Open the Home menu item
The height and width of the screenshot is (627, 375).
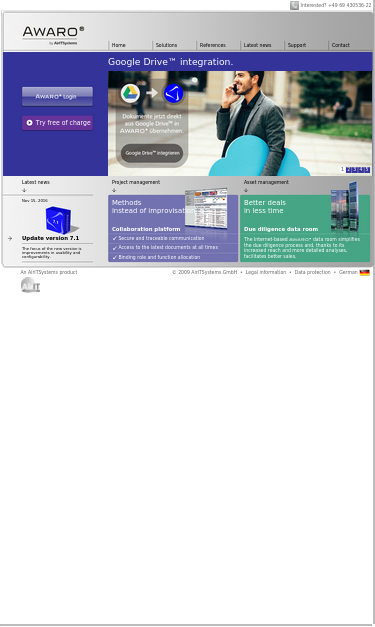click(118, 45)
